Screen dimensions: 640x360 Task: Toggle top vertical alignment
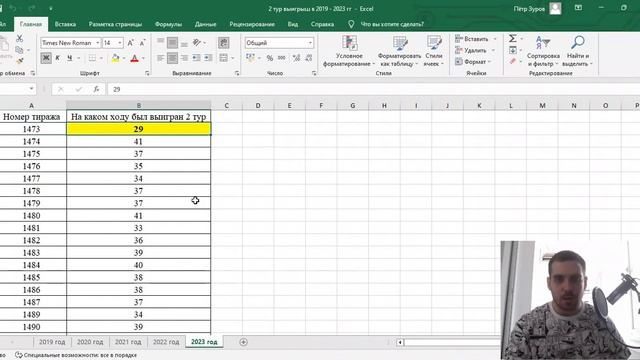[160, 42]
